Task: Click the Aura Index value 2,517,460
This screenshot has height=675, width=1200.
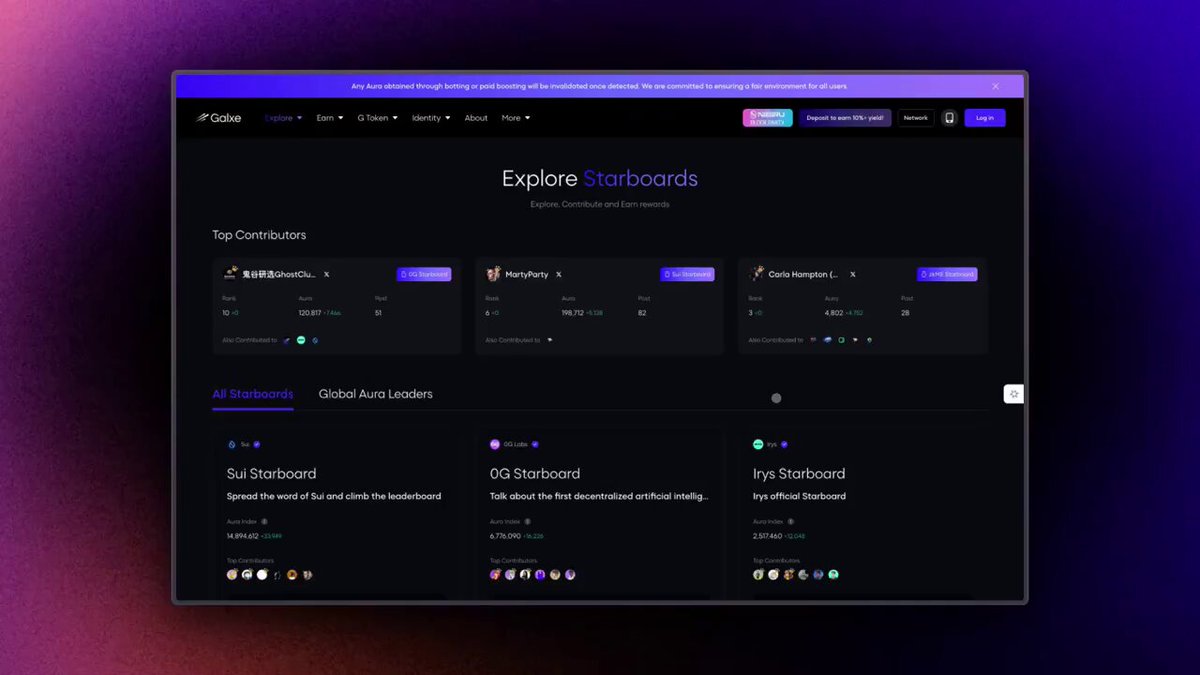Action: click(768, 536)
